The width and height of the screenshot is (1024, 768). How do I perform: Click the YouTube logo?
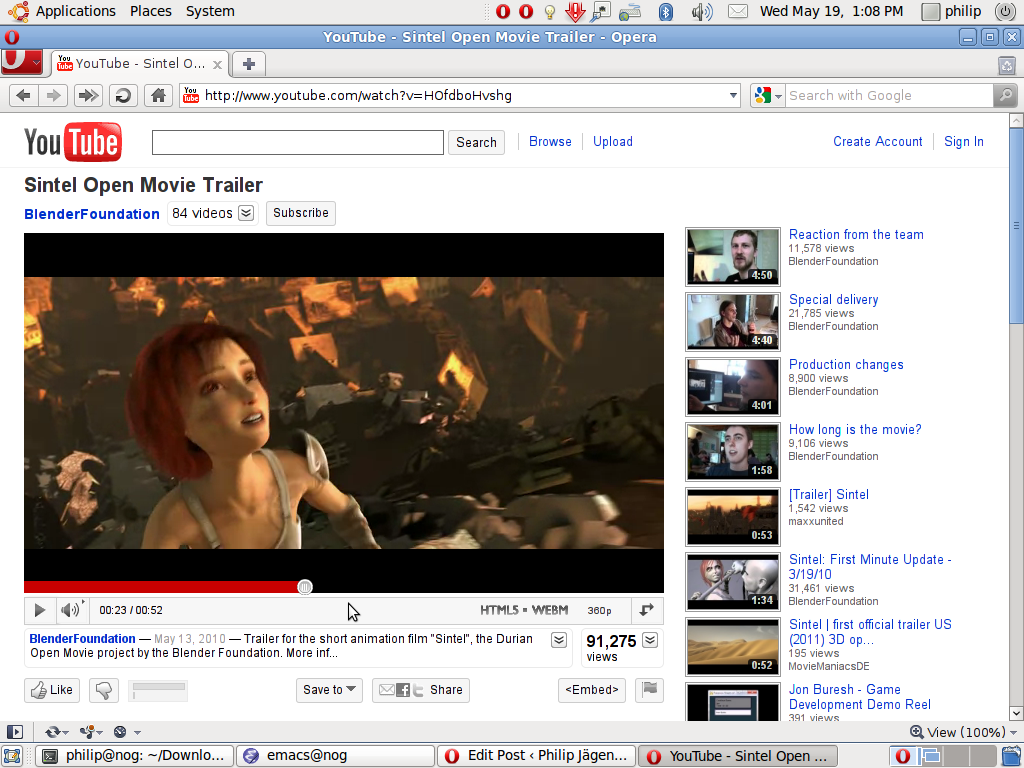click(72, 142)
